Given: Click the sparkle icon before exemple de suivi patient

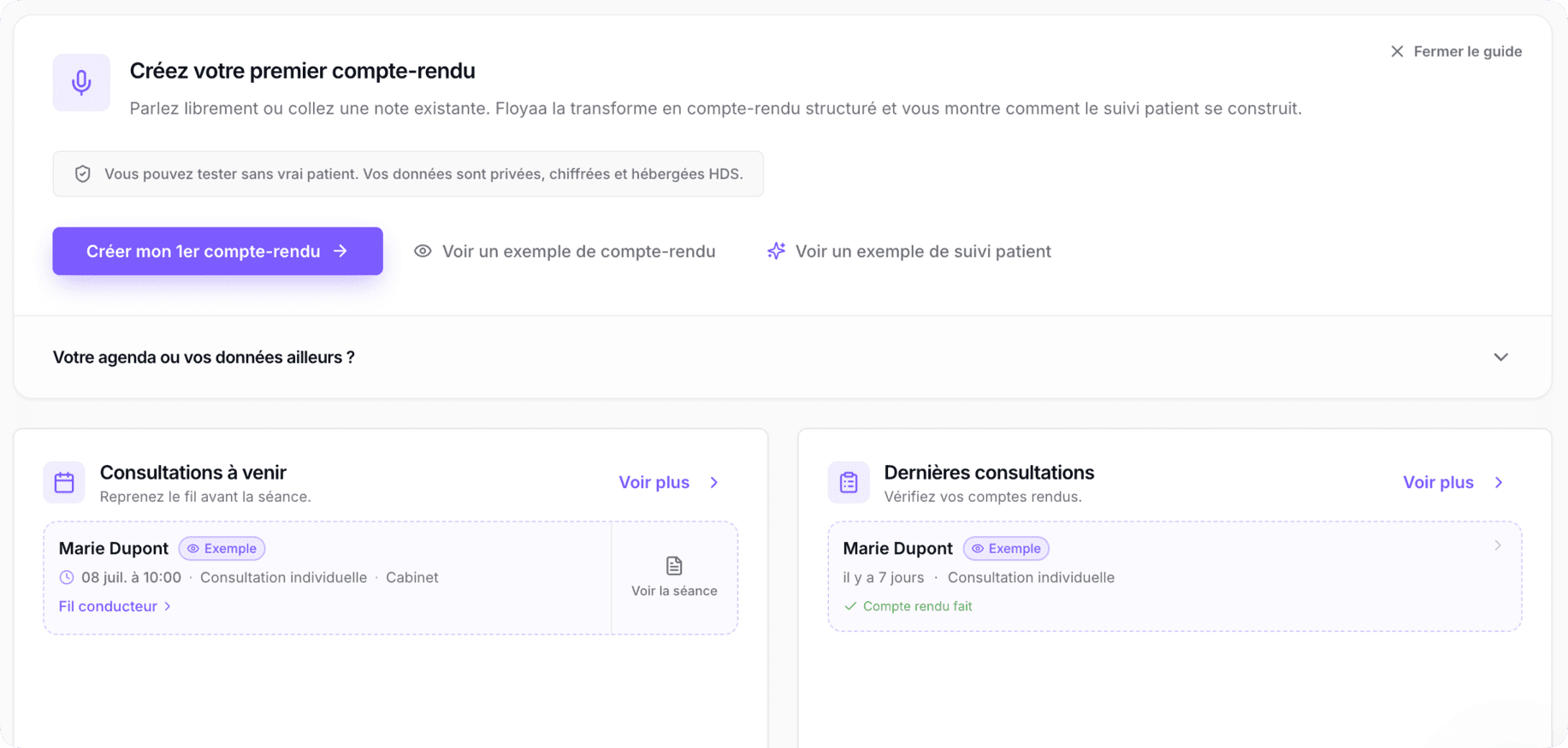Looking at the screenshot, I should pyautogui.click(x=776, y=251).
